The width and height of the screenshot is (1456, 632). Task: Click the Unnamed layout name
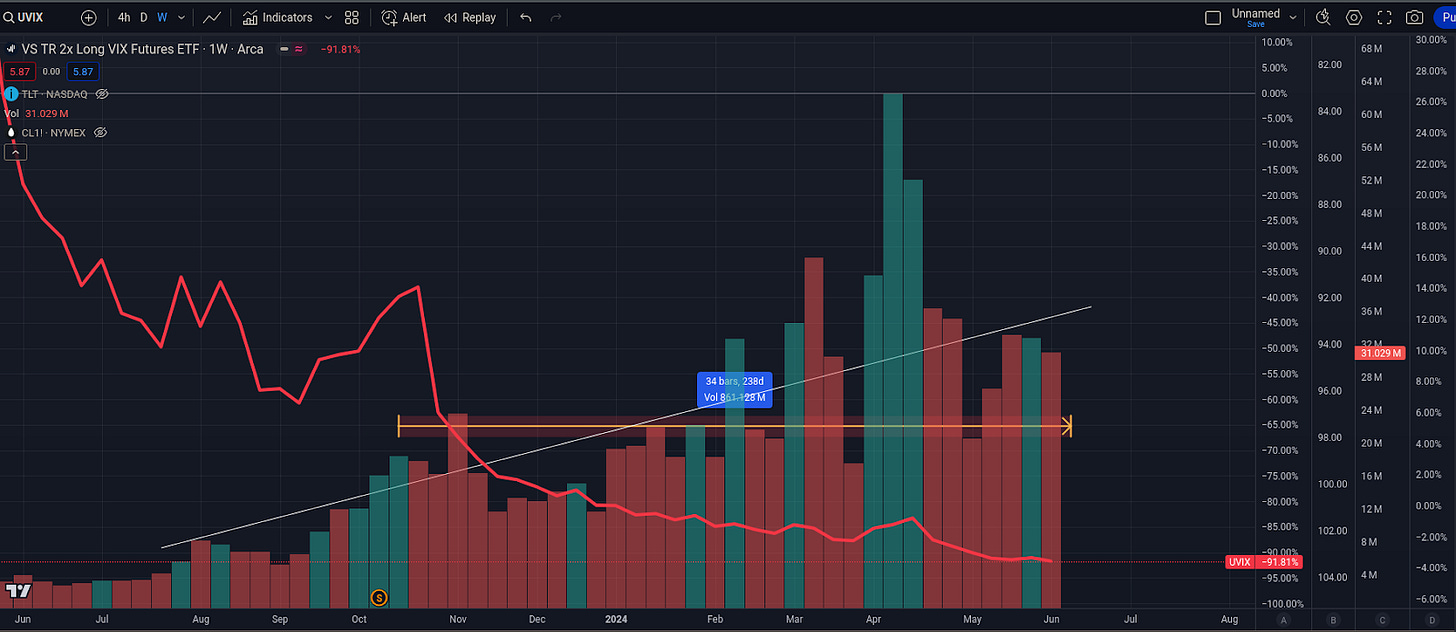[x=1255, y=13]
